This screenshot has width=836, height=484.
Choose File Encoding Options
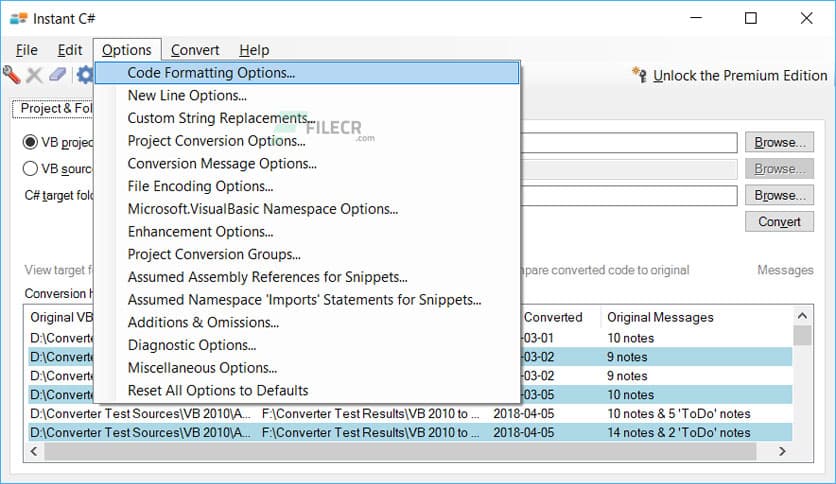point(307,186)
